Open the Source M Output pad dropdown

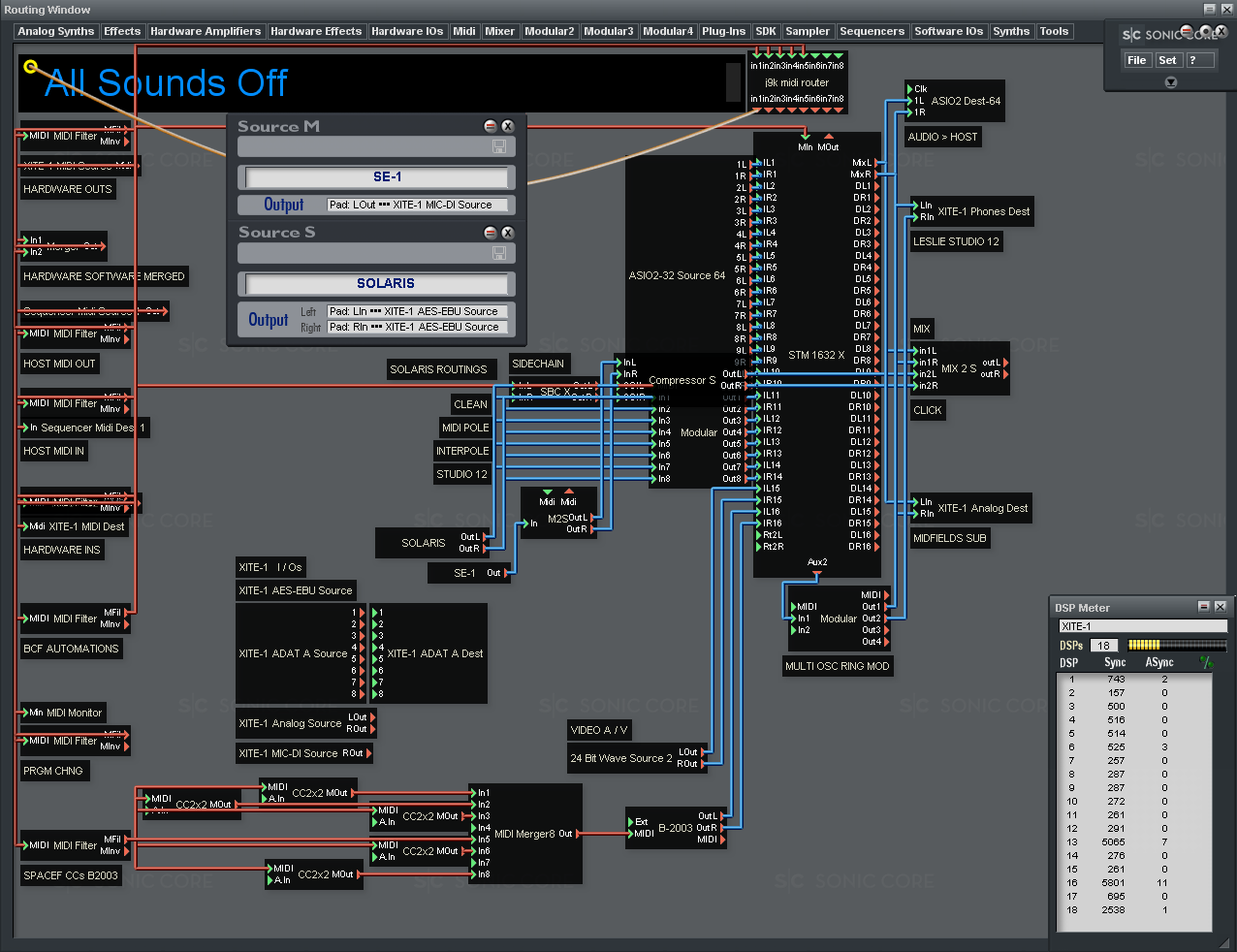click(417, 205)
